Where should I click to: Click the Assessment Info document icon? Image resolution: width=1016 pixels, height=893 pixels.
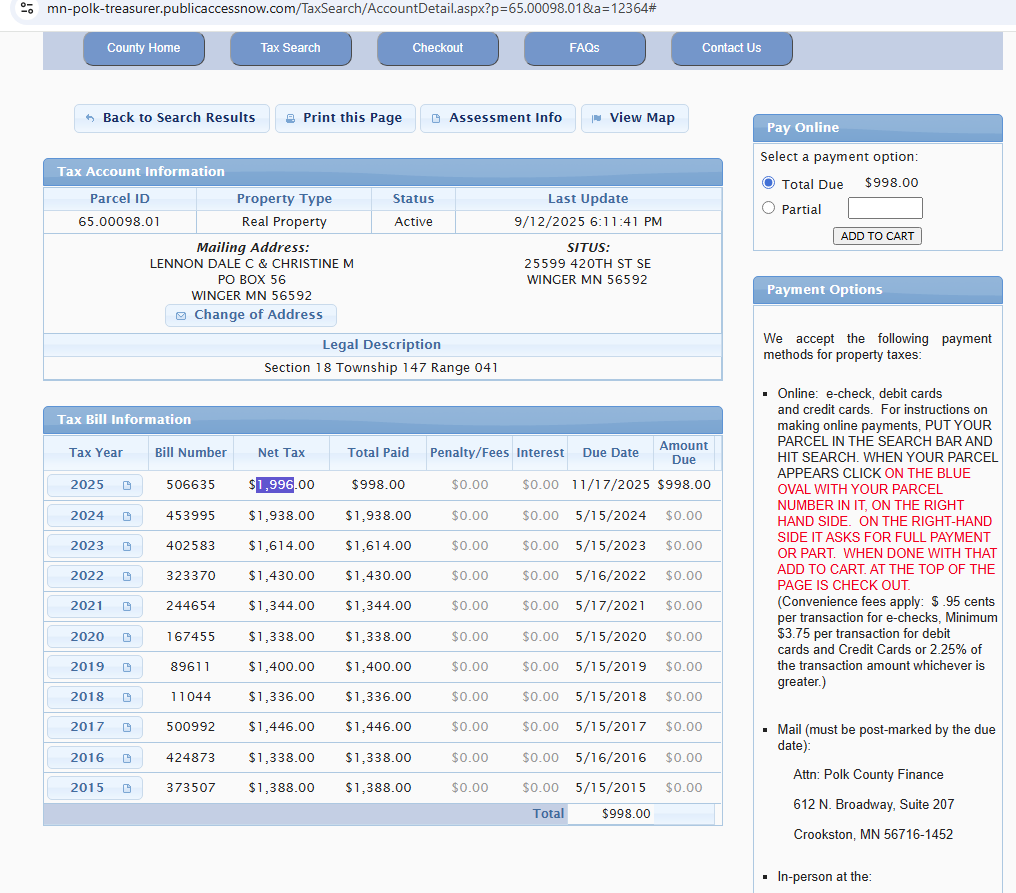pyautogui.click(x=436, y=118)
